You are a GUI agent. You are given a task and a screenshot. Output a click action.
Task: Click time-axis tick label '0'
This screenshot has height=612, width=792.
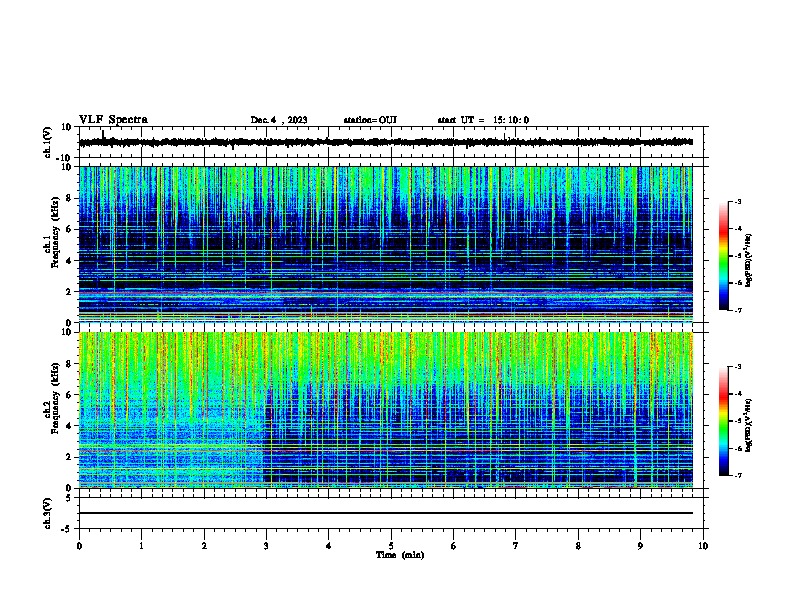79,546
